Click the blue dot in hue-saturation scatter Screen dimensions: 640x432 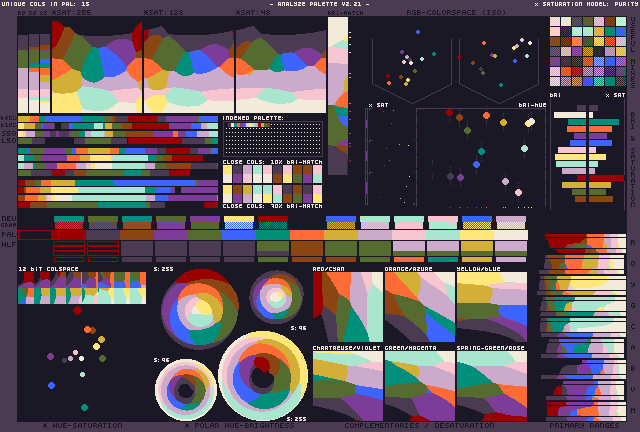(x=51, y=385)
